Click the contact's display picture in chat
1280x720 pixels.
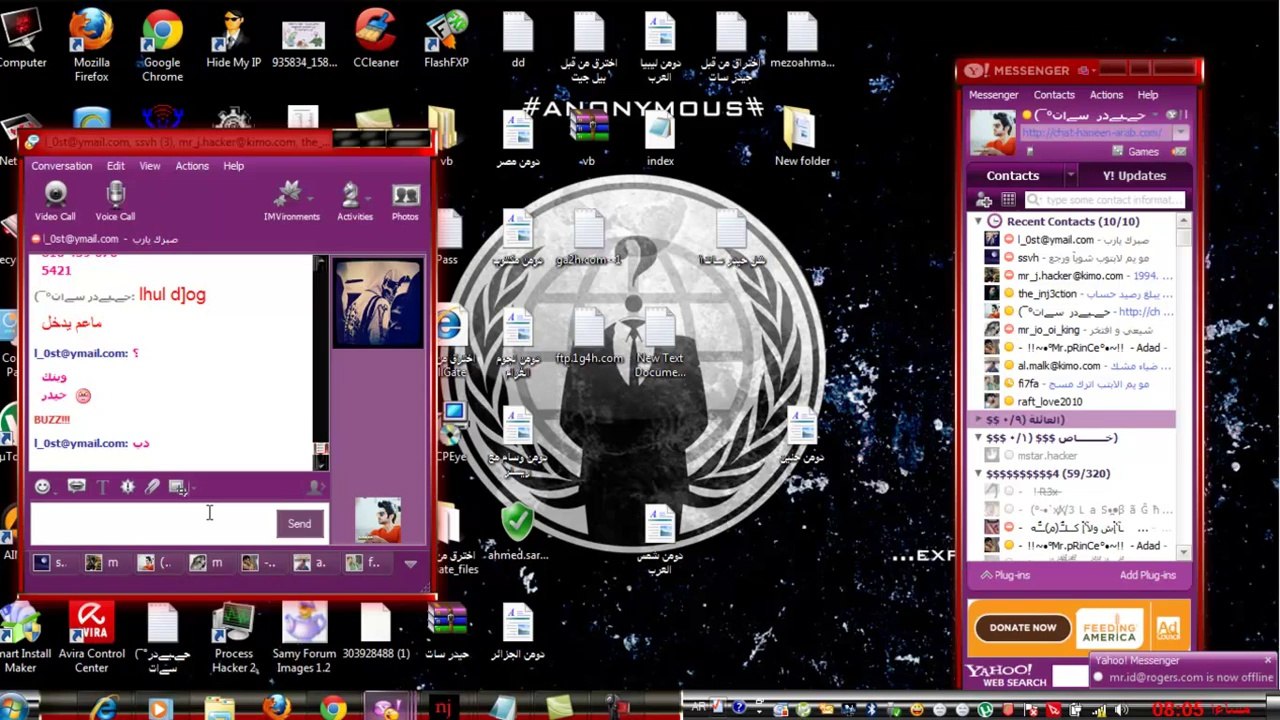click(x=377, y=303)
